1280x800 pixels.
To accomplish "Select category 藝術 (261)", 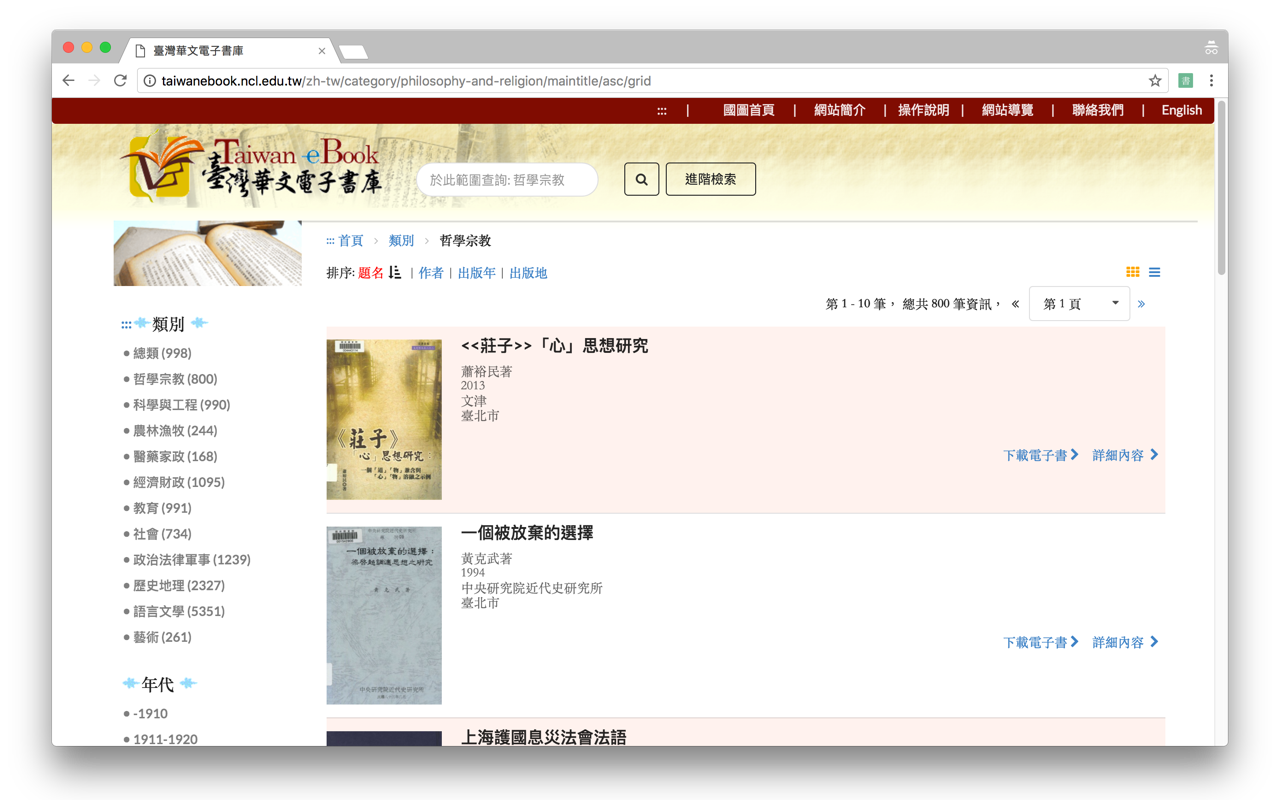I will [x=162, y=637].
